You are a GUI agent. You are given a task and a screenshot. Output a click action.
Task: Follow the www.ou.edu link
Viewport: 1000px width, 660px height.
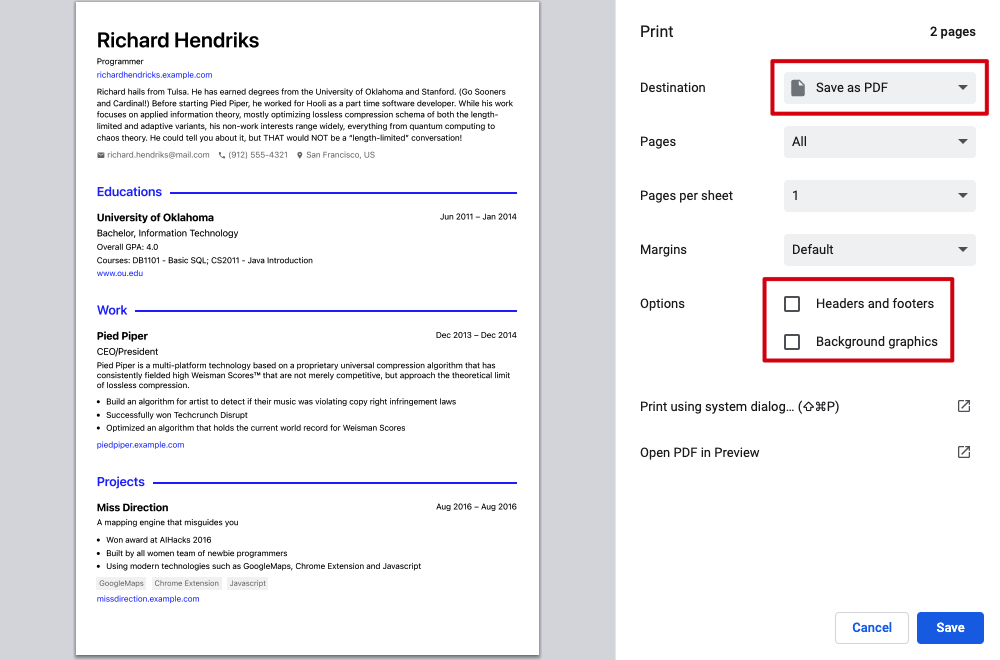pyautogui.click(x=120, y=273)
